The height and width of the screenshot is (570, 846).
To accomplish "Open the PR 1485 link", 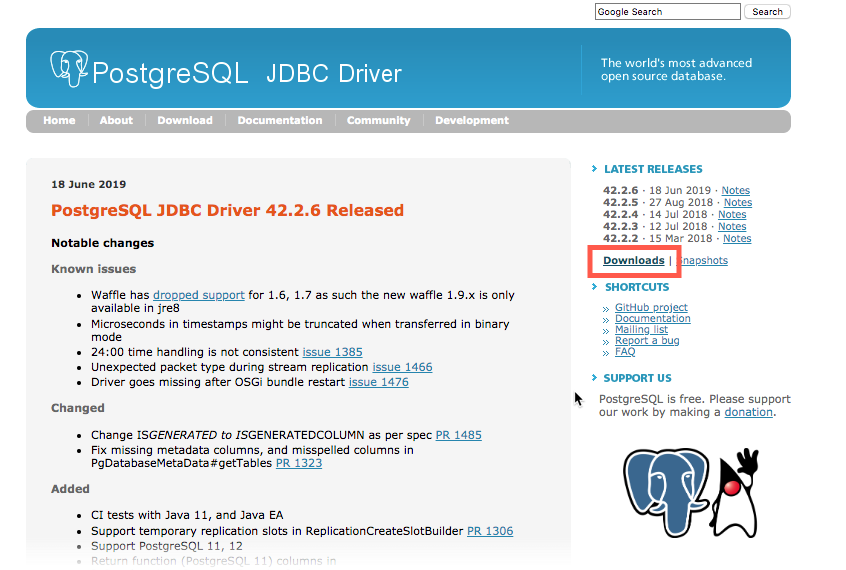I will [458, 435].
